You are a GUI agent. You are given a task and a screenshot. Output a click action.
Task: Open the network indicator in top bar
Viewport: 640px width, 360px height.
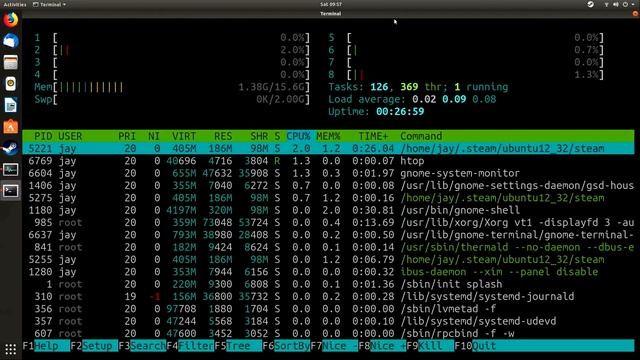click(607, 4)
